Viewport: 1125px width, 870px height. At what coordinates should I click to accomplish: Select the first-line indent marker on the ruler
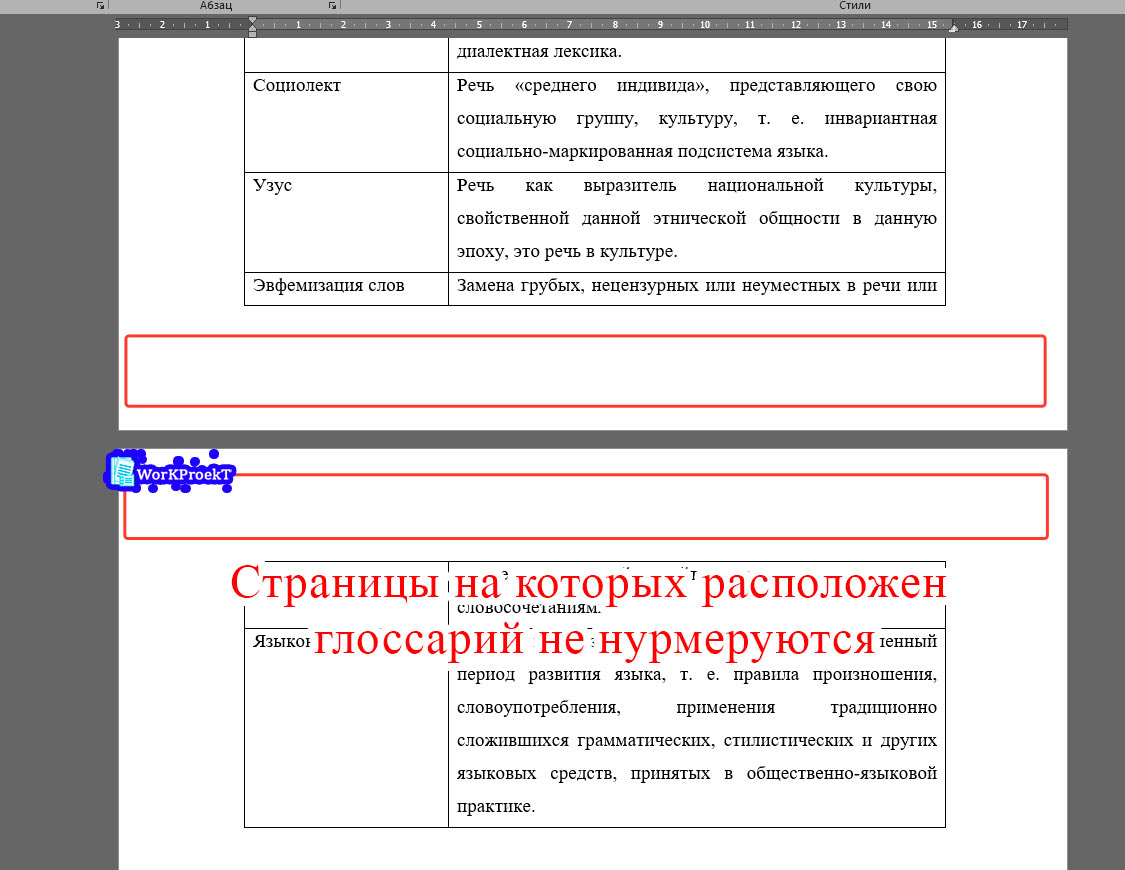253,19
